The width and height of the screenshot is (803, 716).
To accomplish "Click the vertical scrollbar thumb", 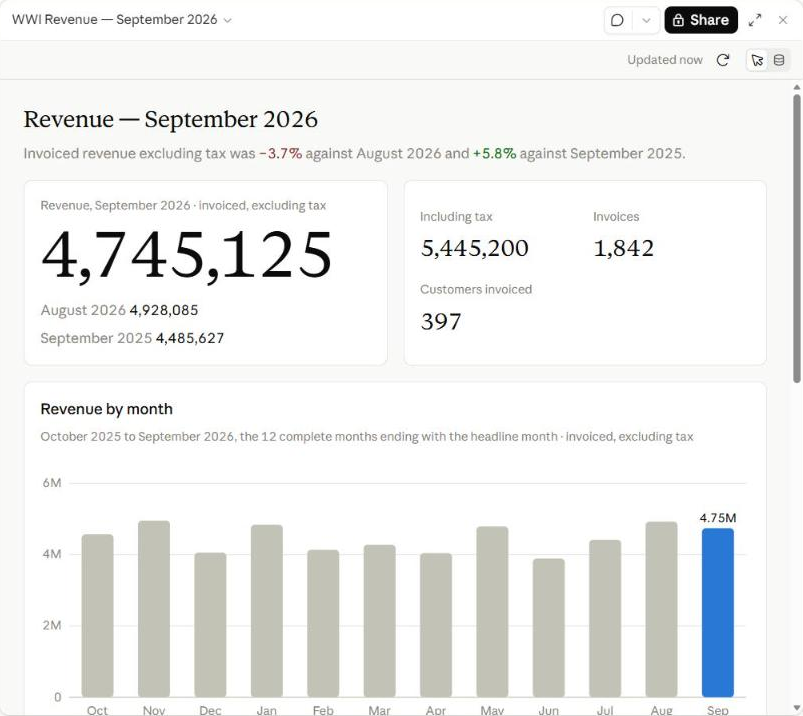I will (797, 238).
